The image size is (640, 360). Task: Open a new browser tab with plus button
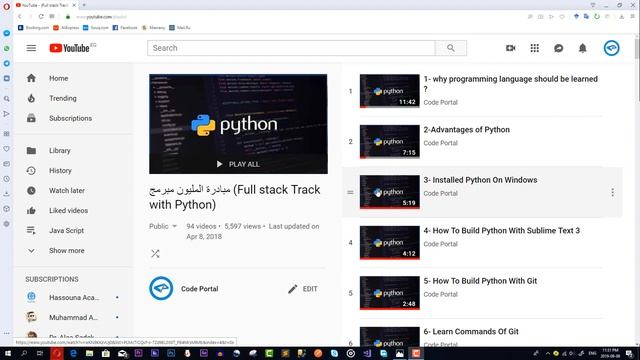84,5
